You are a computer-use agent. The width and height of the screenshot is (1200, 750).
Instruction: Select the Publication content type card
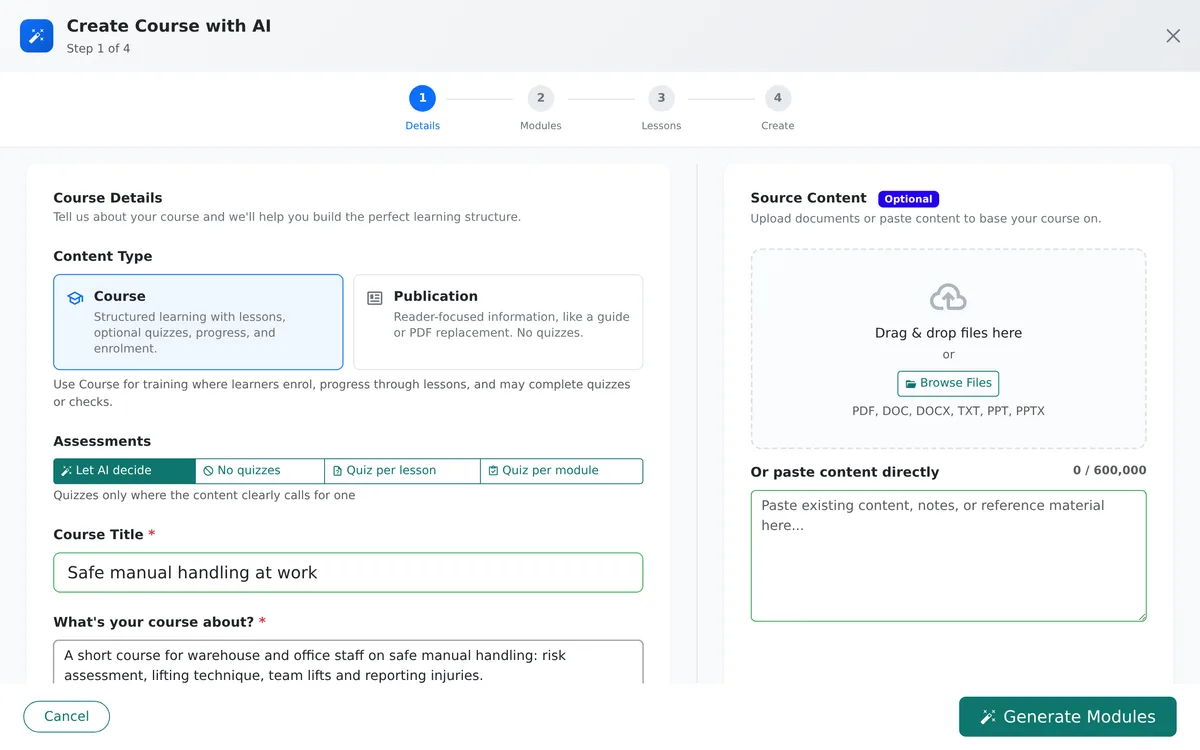tap(498, 322)
